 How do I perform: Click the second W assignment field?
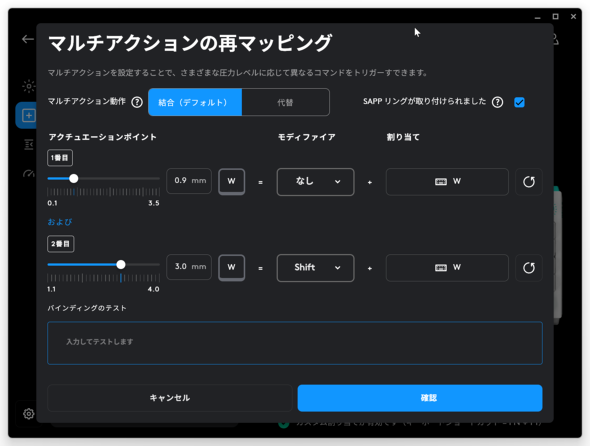447,268
